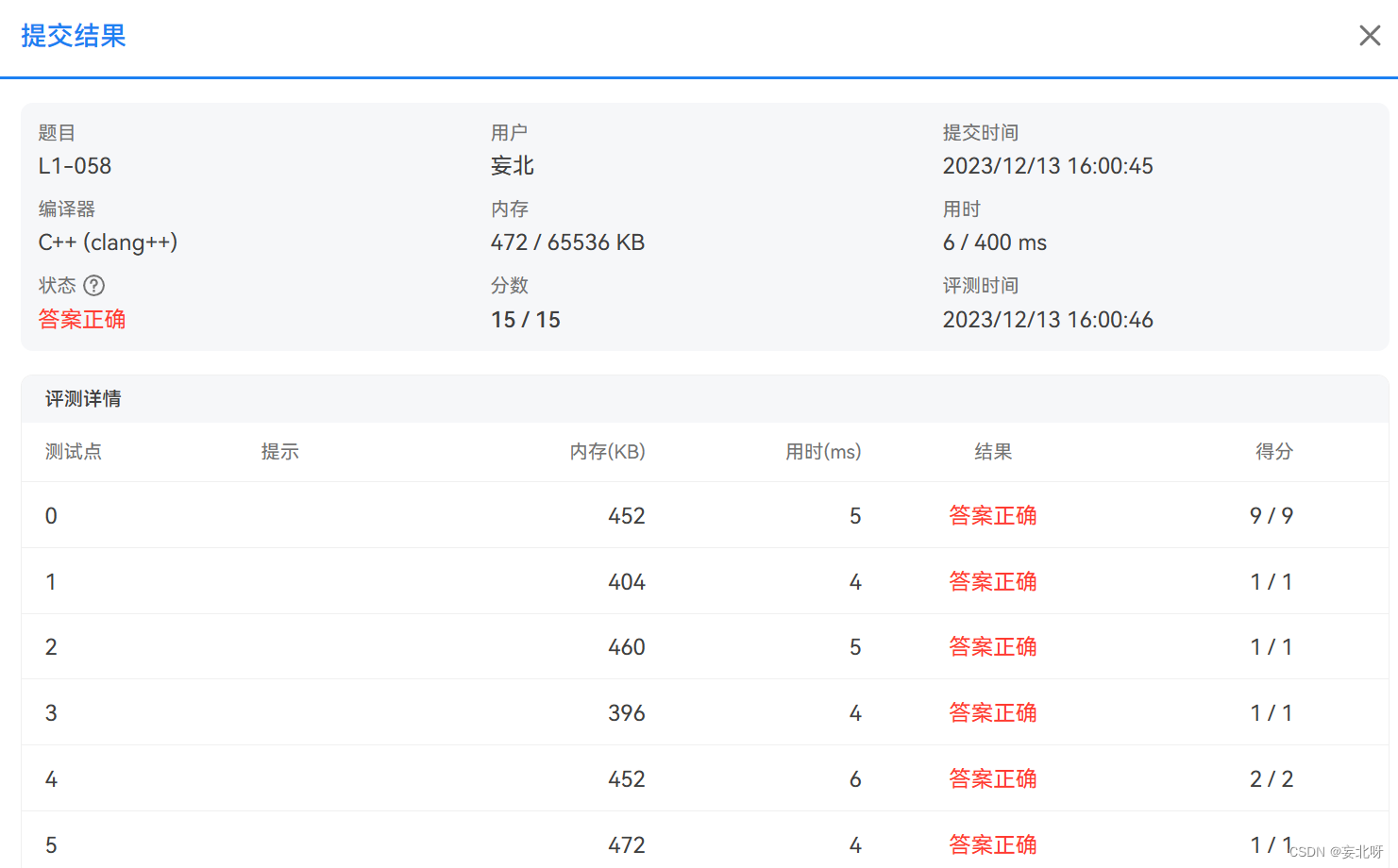Image resolution: width=1398 pixels, height=868 pixels.
Task: Click the result 答案正确 for test point 2
Action: pyautogui.click(x=993, y=647)
